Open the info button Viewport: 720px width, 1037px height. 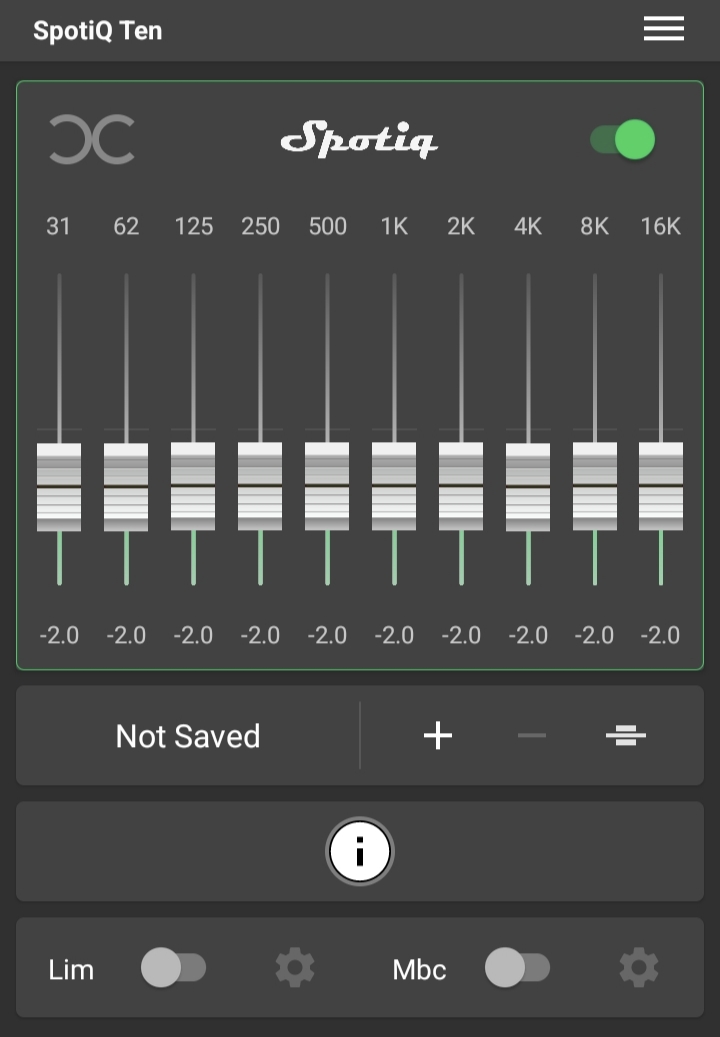360,852
